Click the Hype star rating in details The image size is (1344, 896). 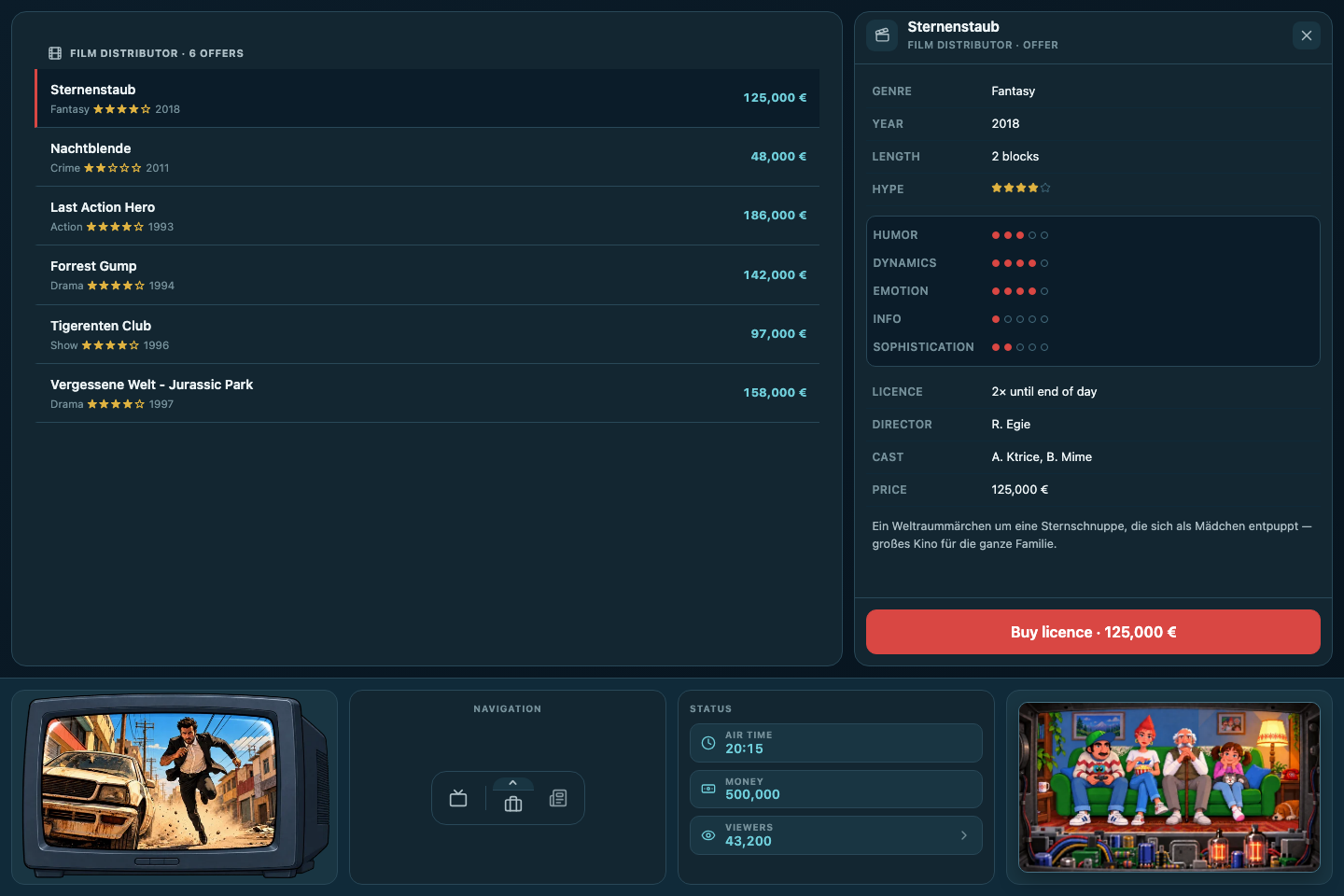[x=1021, y=189]
